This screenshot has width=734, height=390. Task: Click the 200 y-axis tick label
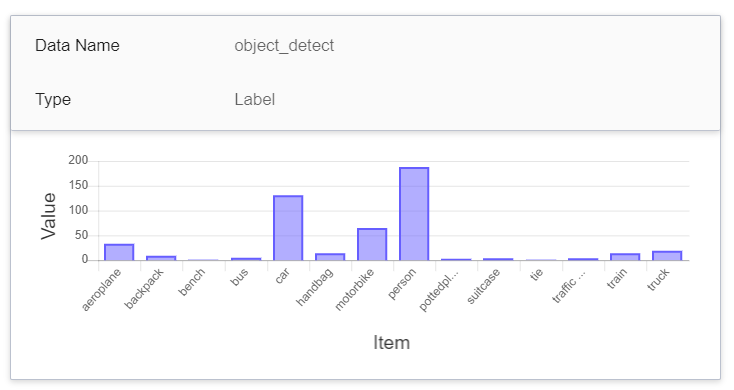pyautogui.click(x=78, y=160)
